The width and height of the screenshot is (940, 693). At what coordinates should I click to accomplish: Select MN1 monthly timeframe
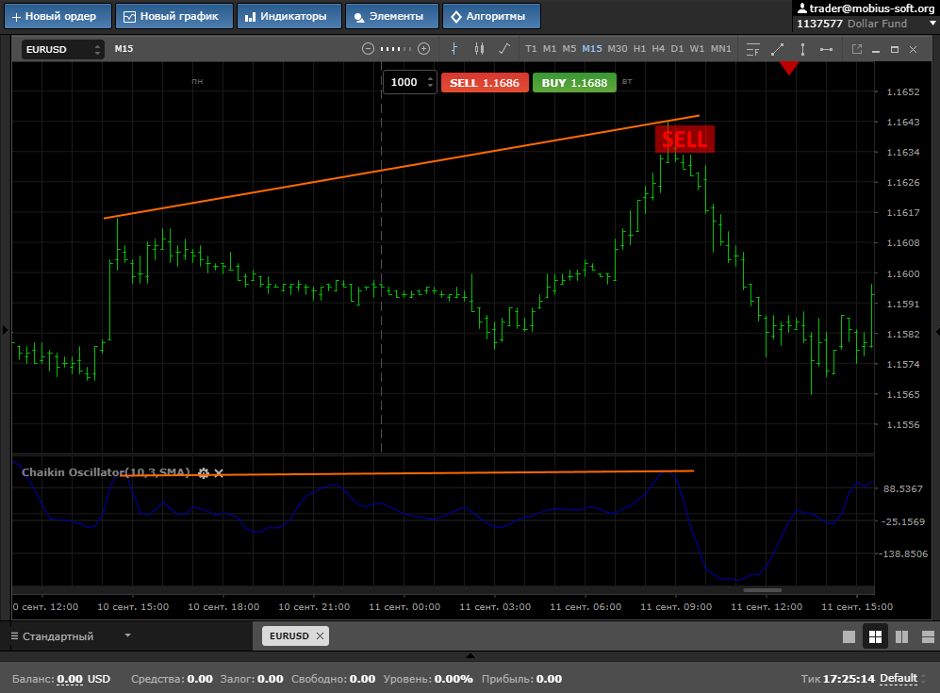coord(721,49)
